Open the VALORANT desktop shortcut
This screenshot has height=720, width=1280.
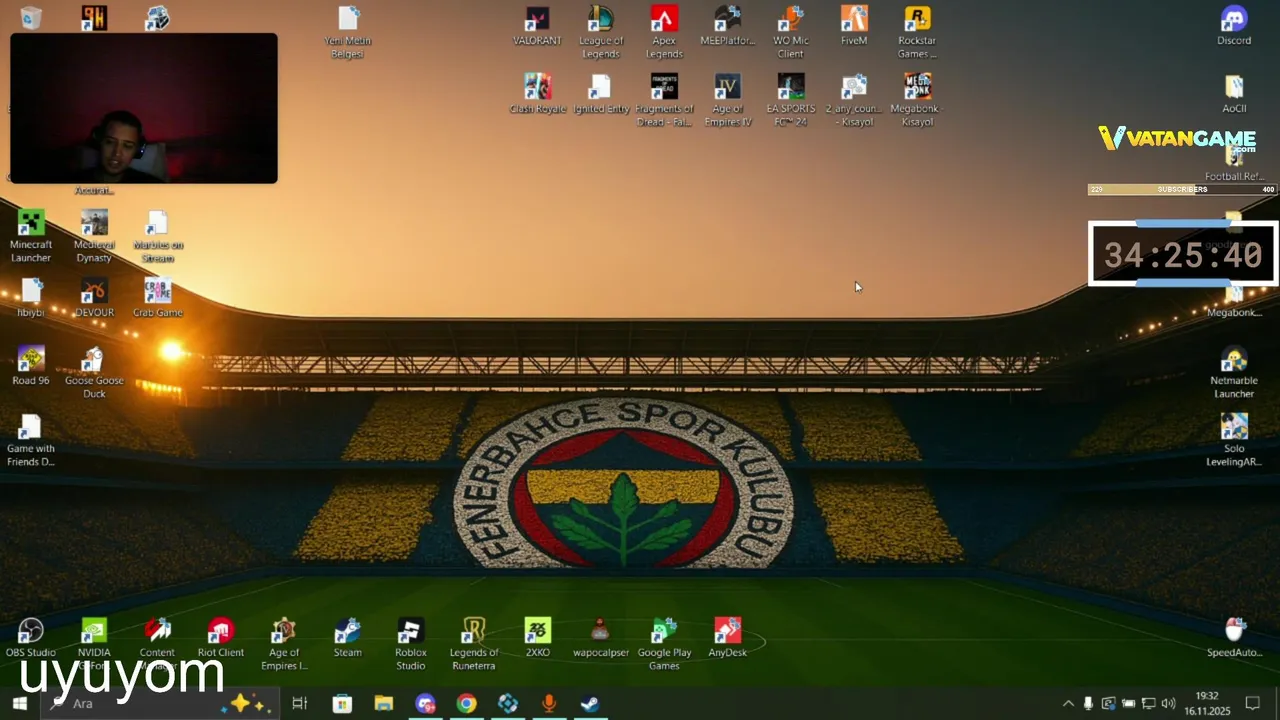tap(537, 26)
